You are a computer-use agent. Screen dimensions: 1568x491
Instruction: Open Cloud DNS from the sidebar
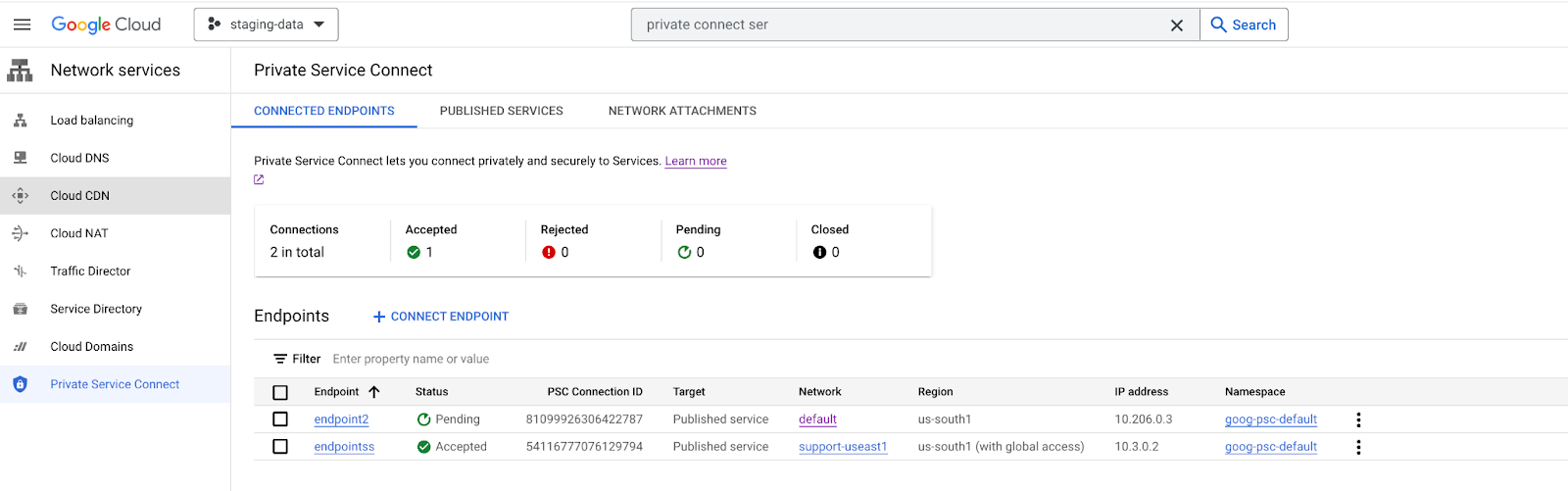pyautogui.click(x=80, y=158)
